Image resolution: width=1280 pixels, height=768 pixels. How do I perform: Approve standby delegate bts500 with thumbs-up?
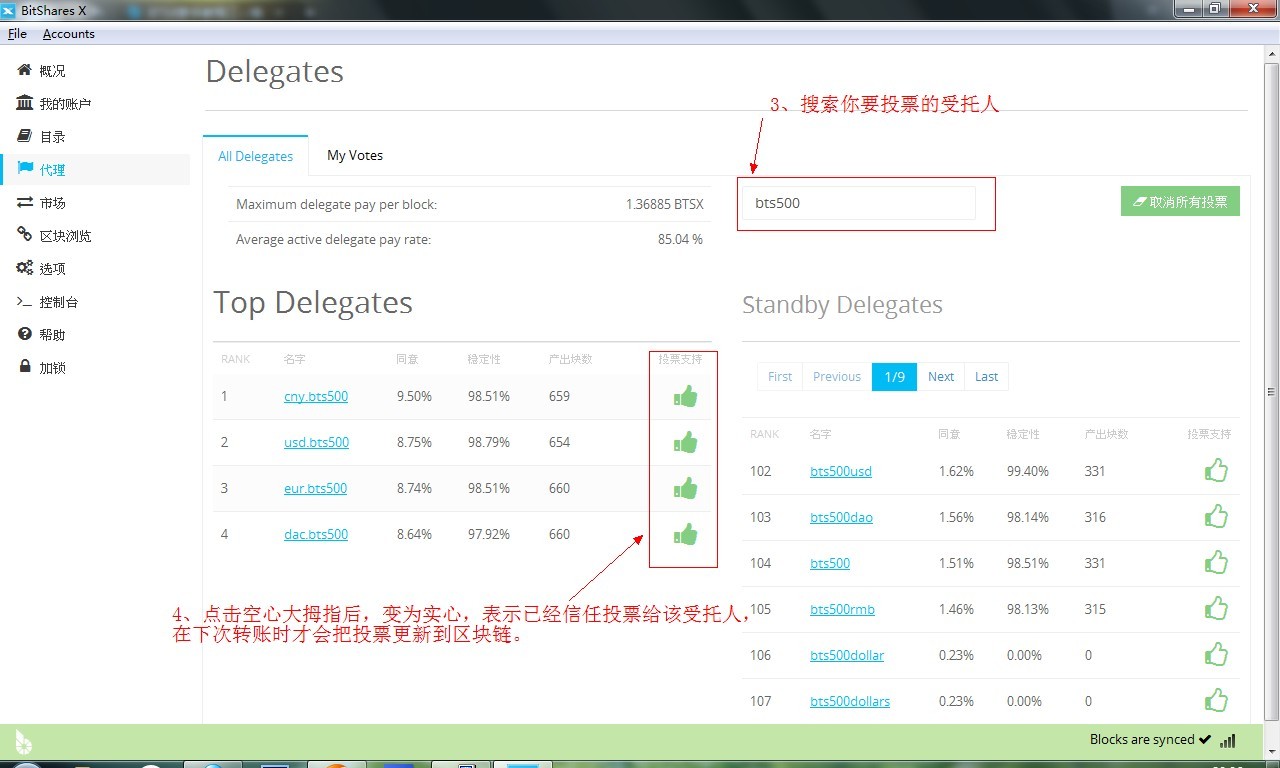coord(1216,562)
